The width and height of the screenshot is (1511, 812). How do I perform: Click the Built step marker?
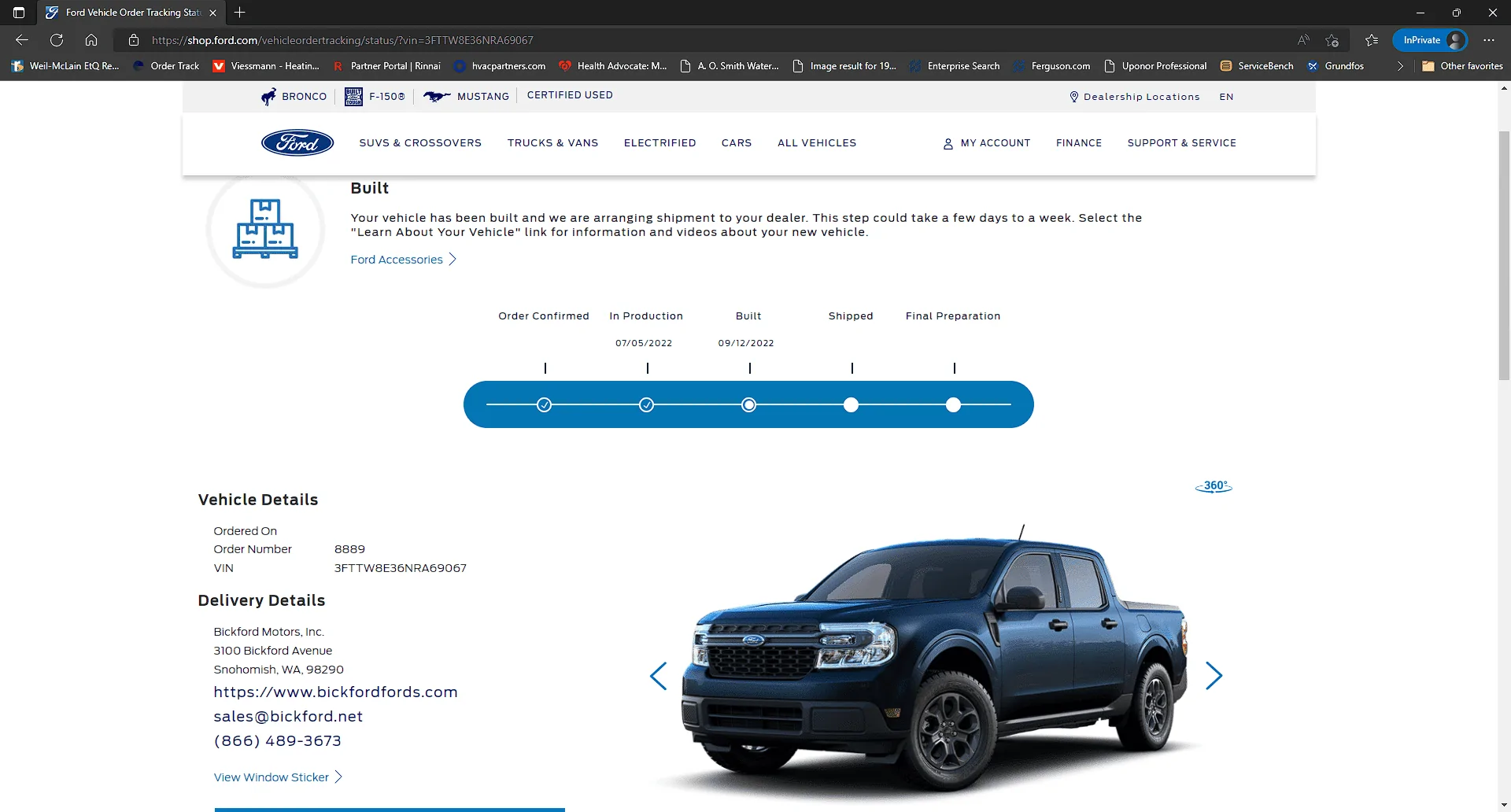[748, 404]
